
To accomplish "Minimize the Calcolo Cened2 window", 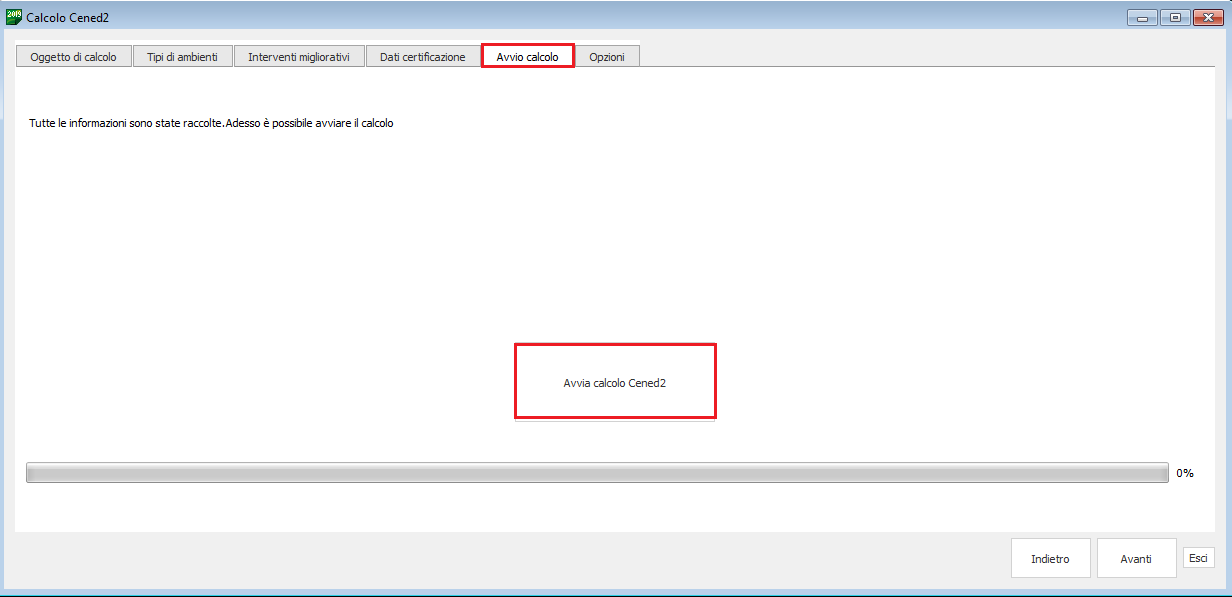I will [x=1142, y=17].
